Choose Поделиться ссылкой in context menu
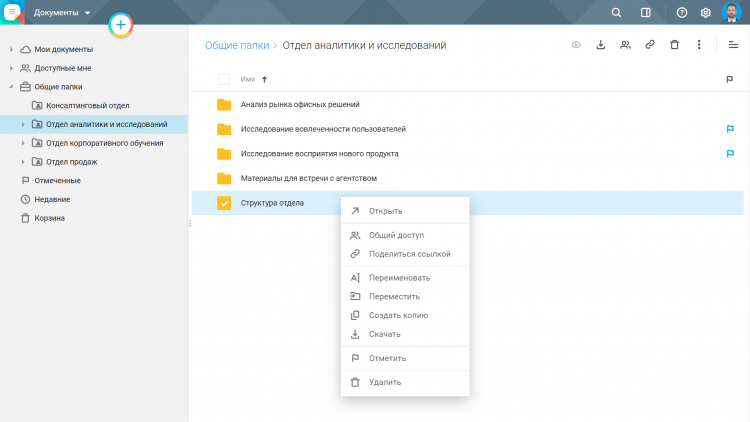Viewport: 750px width, 422px height. tap(405, 254)
